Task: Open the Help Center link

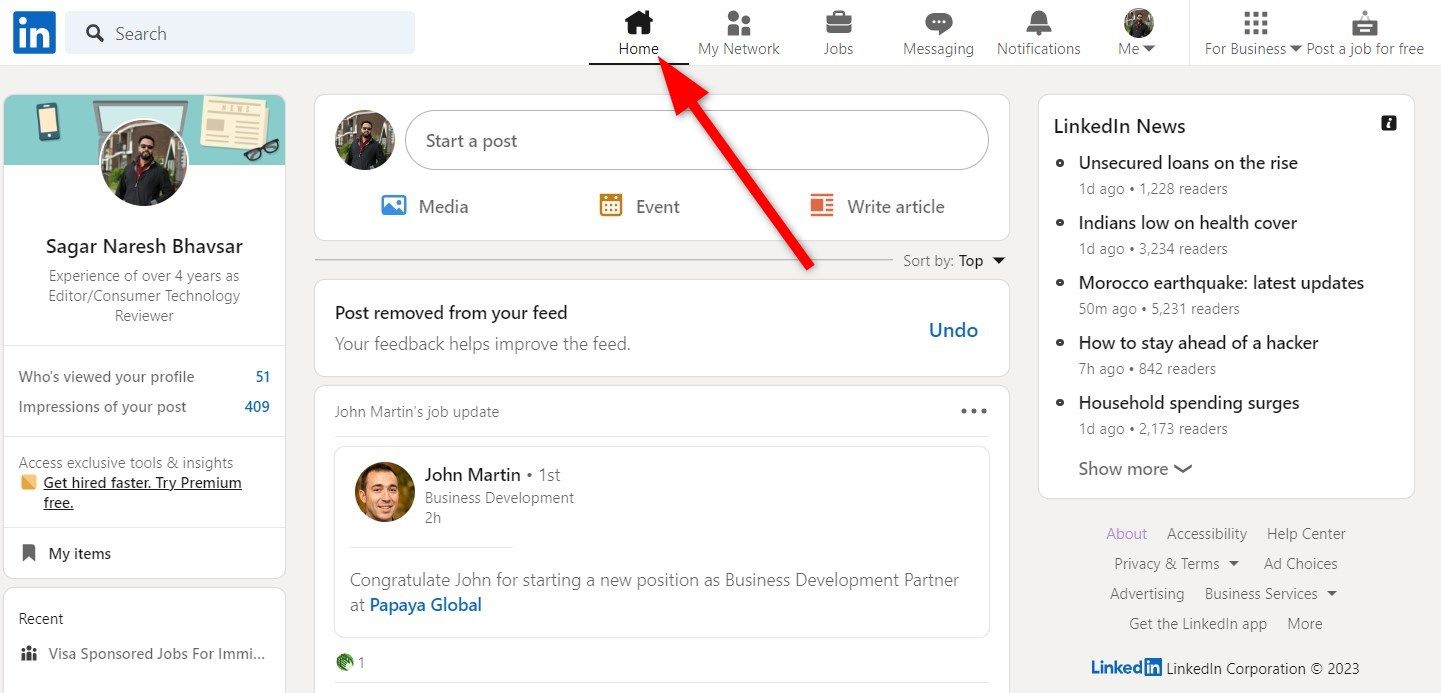Action: tap(1306, 534)
